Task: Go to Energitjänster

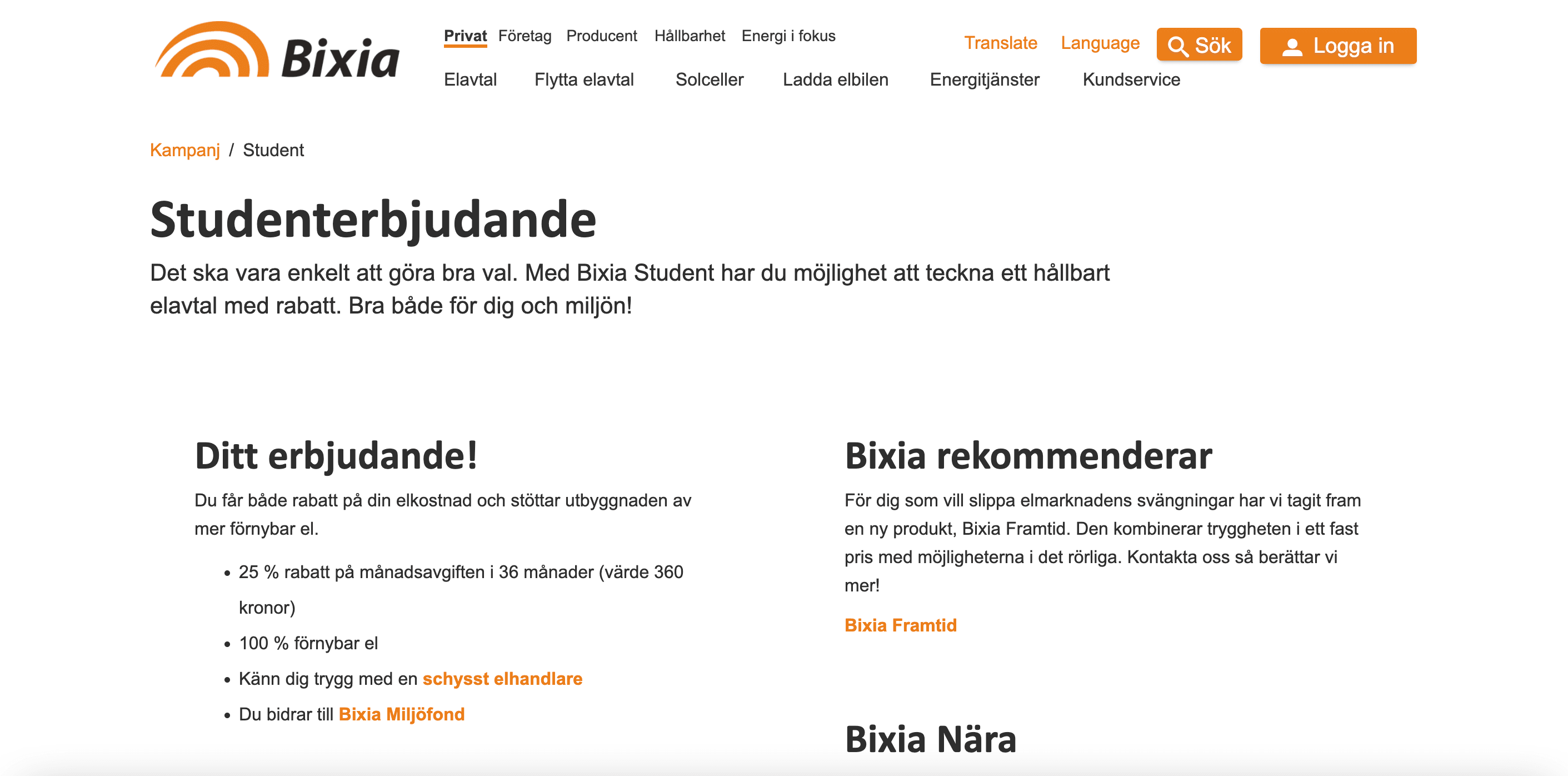Action: [x=984, y=79]
